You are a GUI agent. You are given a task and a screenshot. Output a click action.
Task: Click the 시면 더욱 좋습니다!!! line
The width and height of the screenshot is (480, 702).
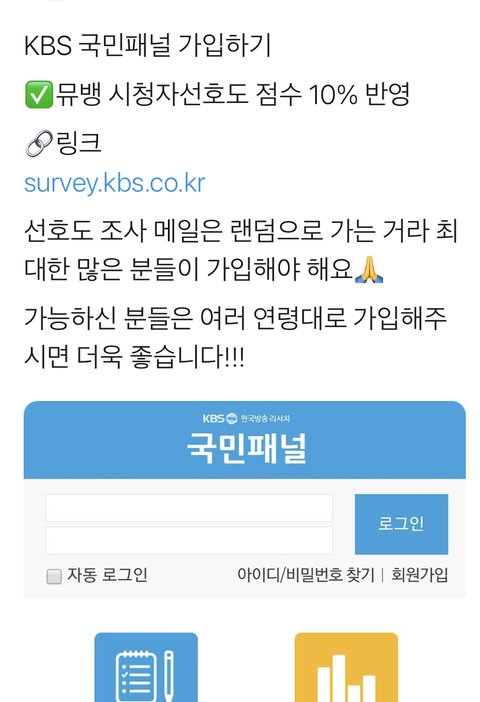134,357
